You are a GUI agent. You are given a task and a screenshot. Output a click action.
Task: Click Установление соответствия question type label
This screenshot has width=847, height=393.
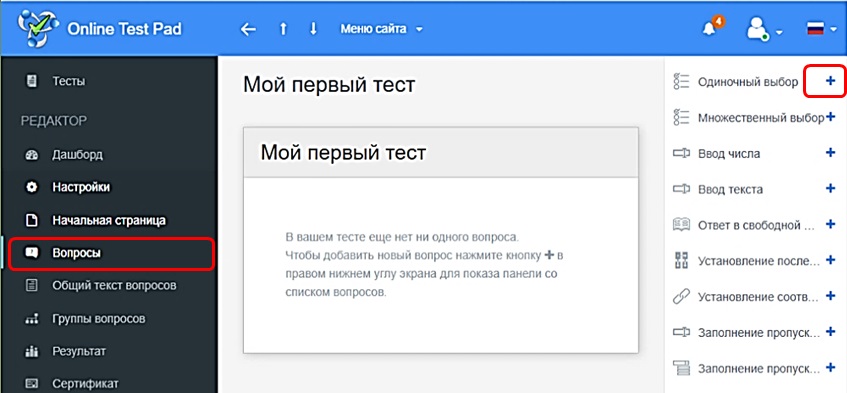tap(759, 296)
